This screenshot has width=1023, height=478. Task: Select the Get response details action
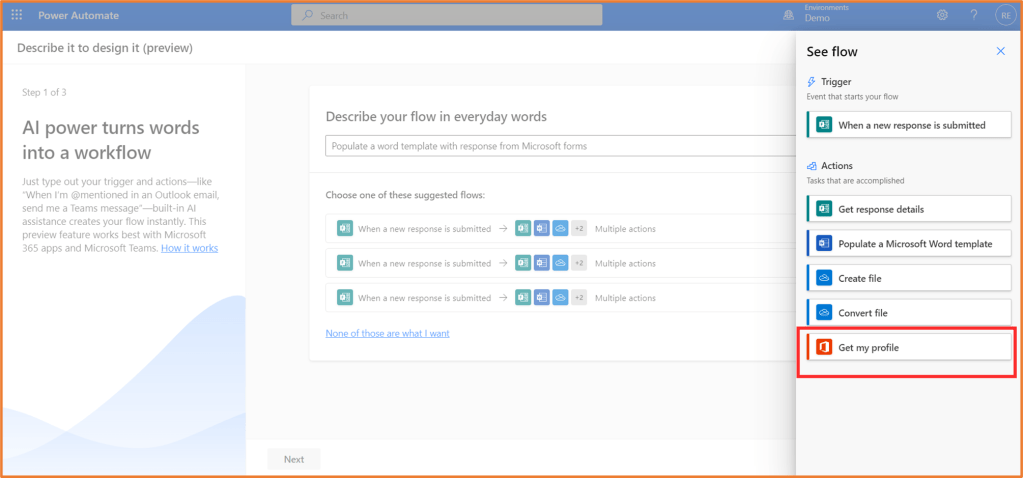pos(909,209)
